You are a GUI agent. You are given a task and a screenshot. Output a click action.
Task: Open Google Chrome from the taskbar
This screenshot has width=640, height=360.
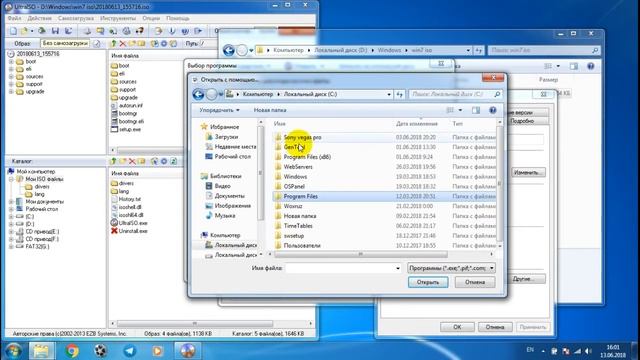pyautogui.click(x=72, y=351)
